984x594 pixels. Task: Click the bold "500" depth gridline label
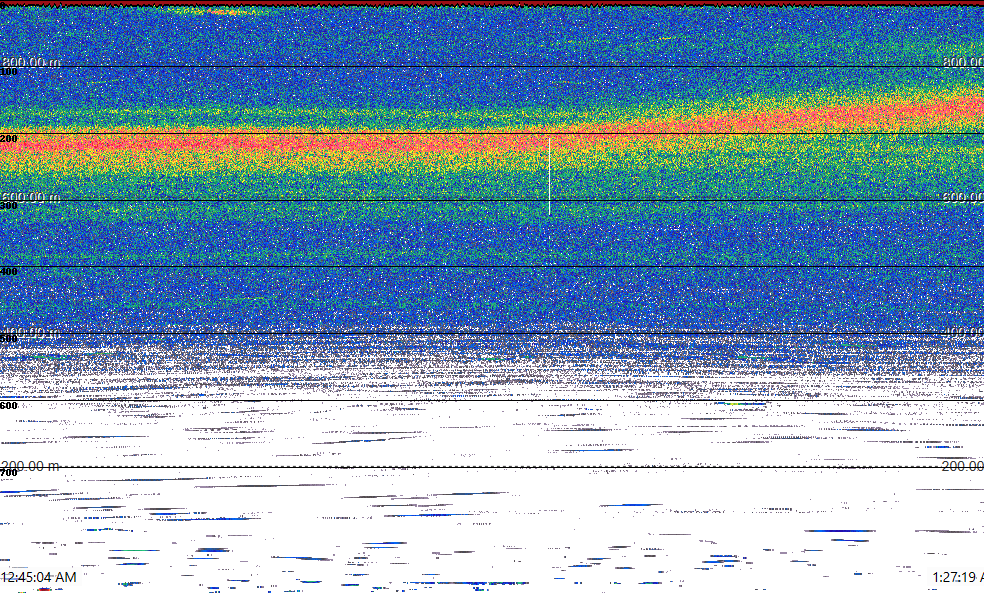pos(9,339)
